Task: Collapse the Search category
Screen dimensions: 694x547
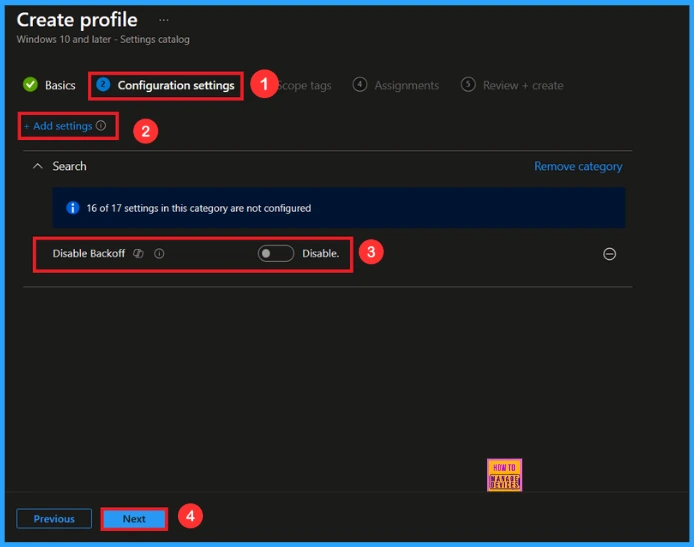Action: (38, 166)
